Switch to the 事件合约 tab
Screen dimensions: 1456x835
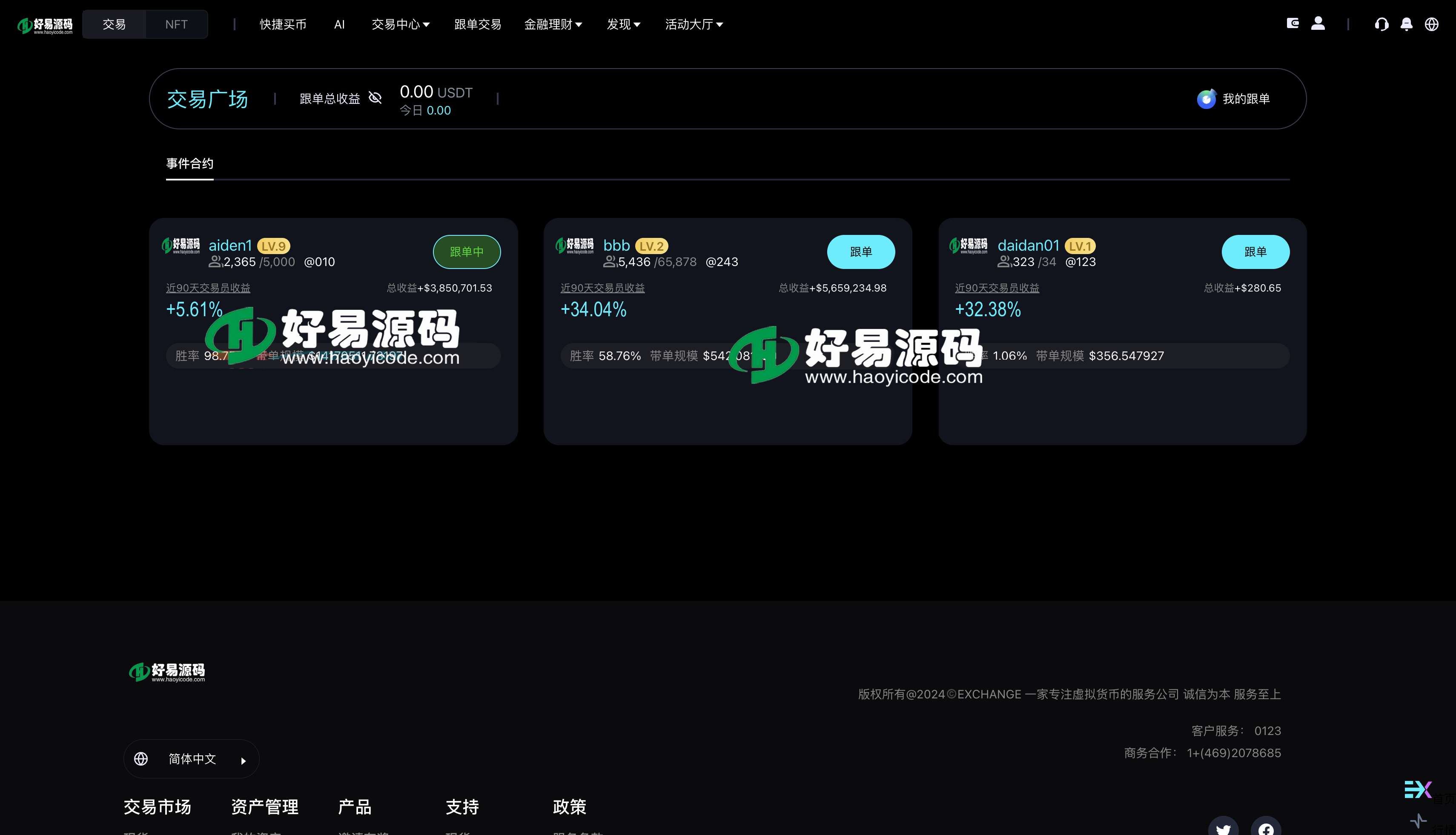[189, 163]
